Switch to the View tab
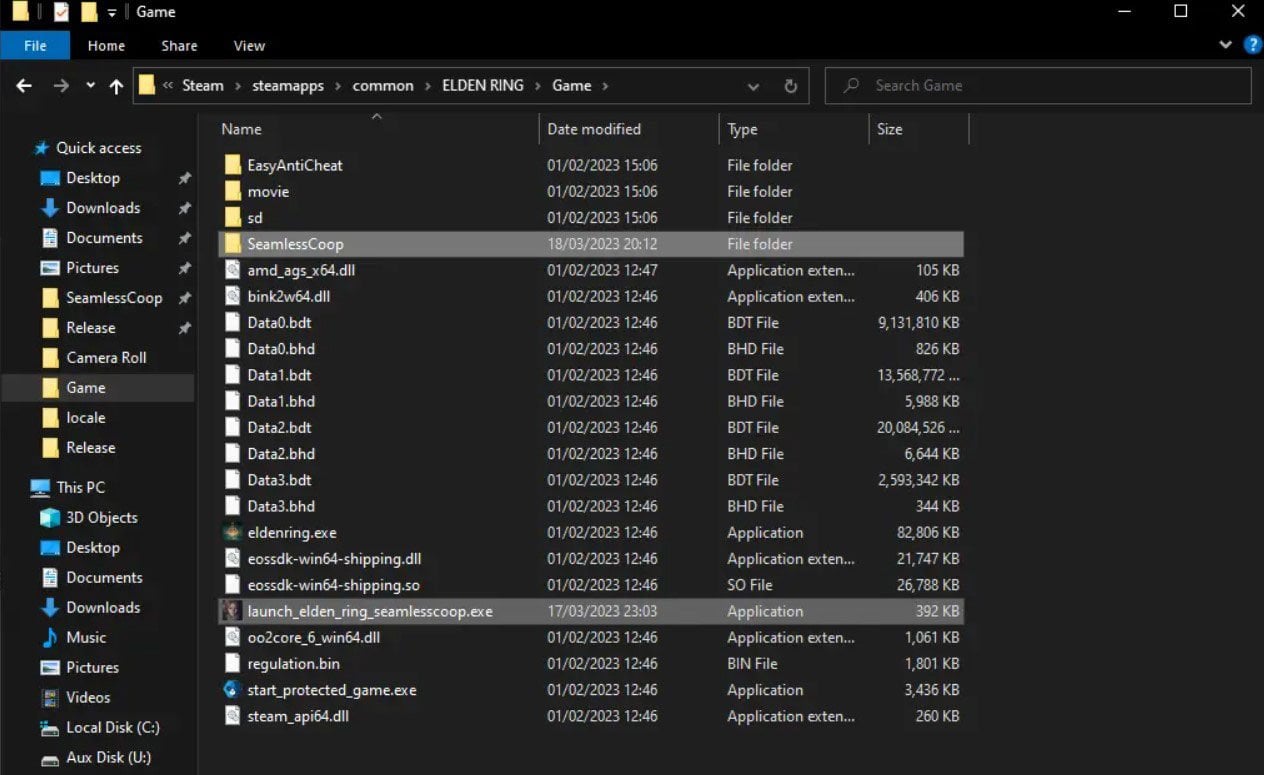 (249, 45)
